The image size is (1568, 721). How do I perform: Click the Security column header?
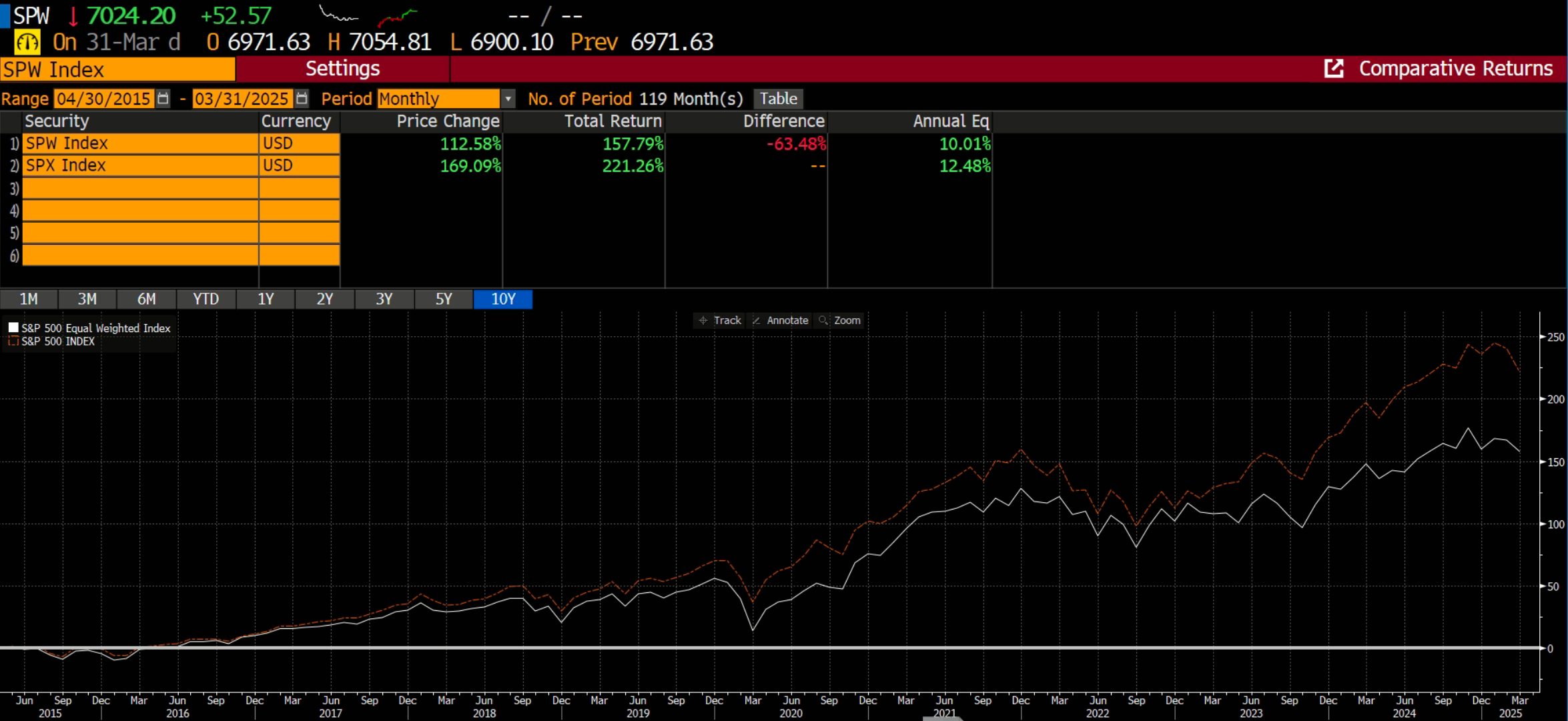57,121
